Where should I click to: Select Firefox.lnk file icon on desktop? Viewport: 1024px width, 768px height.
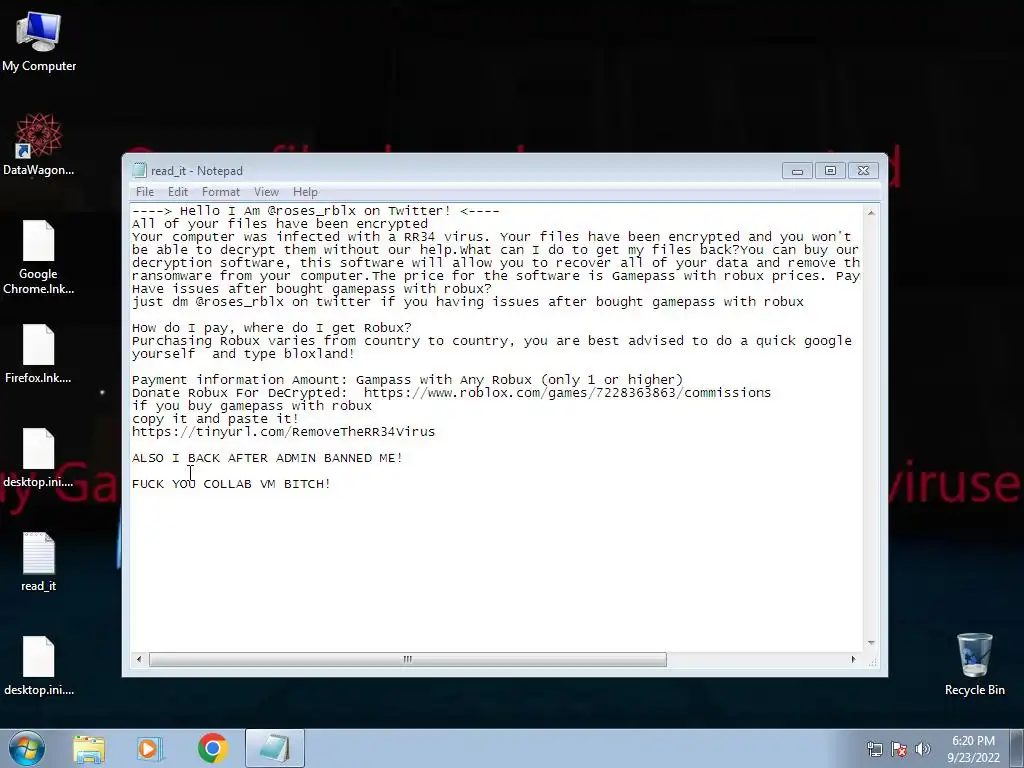[x=39, y=353]
